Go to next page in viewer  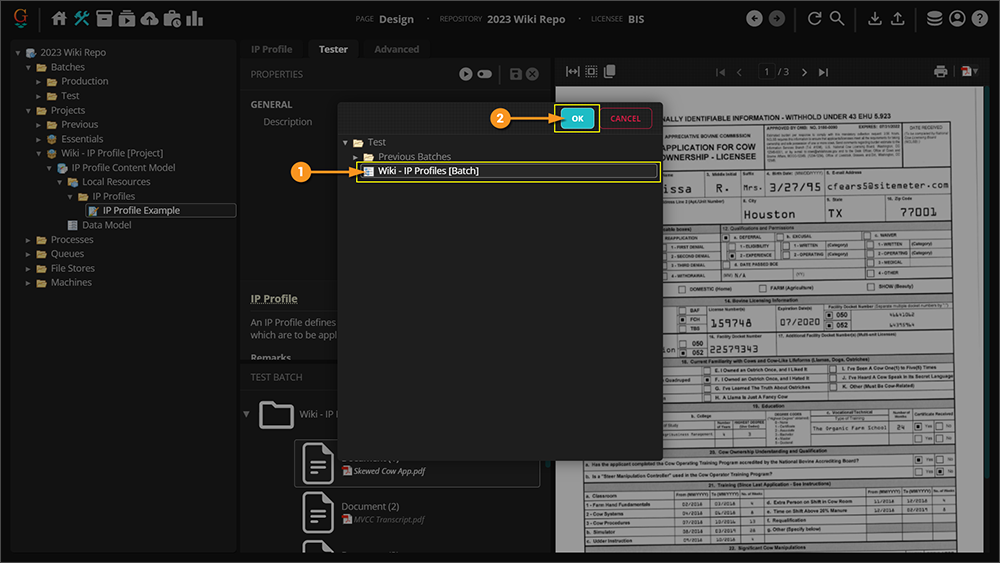click(x=804, y=72)
